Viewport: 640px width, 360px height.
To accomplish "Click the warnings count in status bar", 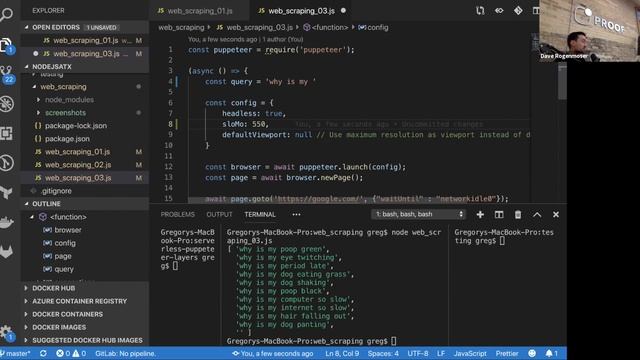I will coord(79,353).
